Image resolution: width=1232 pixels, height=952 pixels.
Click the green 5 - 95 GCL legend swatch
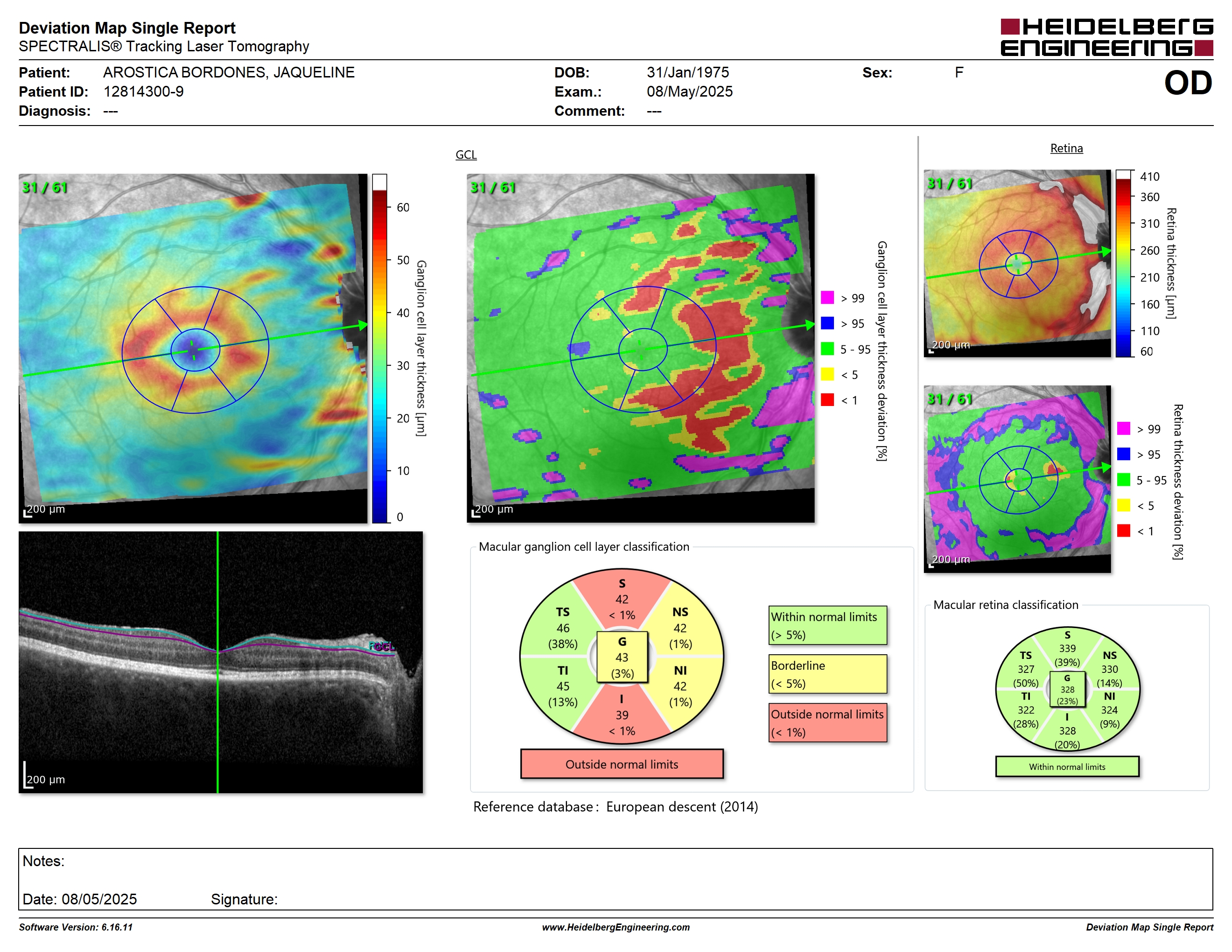[827, 349]
